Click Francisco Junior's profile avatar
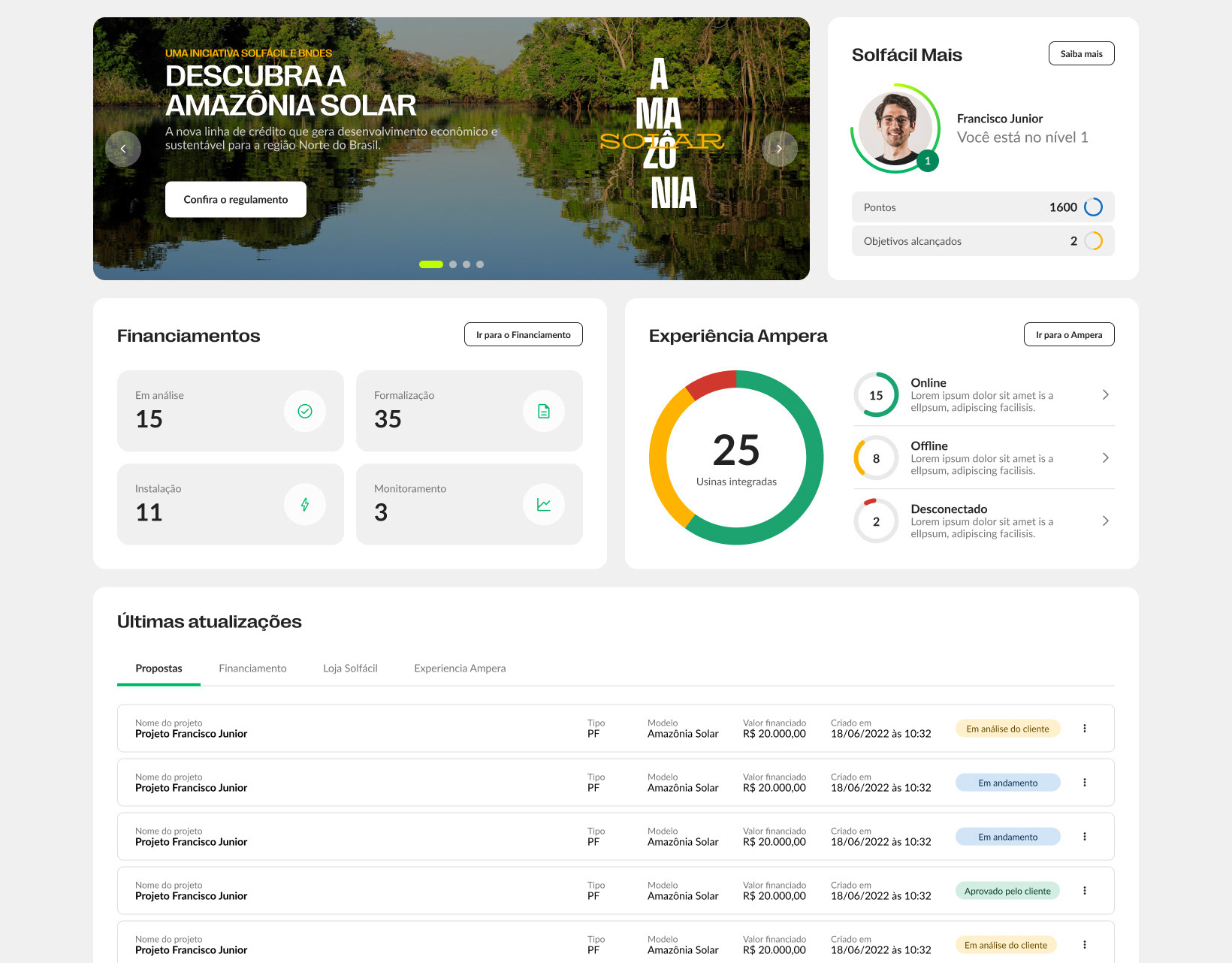Viewport: 1232px width, 963px height. tap(895, 128)
